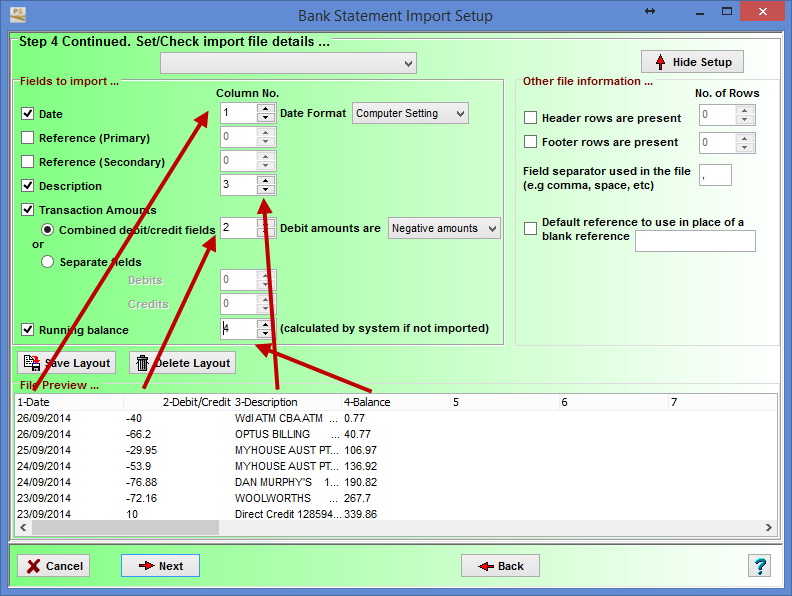792x596 pixels.
Task: Click preview scrollbar right arrow
Action: [x=768, y=527]
